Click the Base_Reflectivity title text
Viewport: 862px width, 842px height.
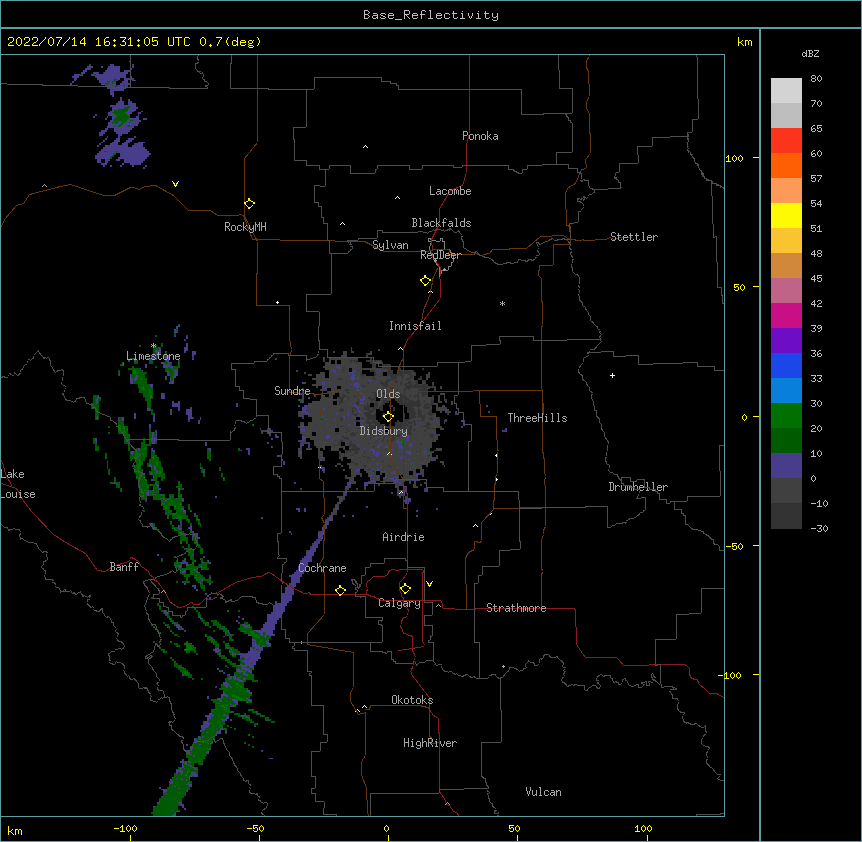431,15
